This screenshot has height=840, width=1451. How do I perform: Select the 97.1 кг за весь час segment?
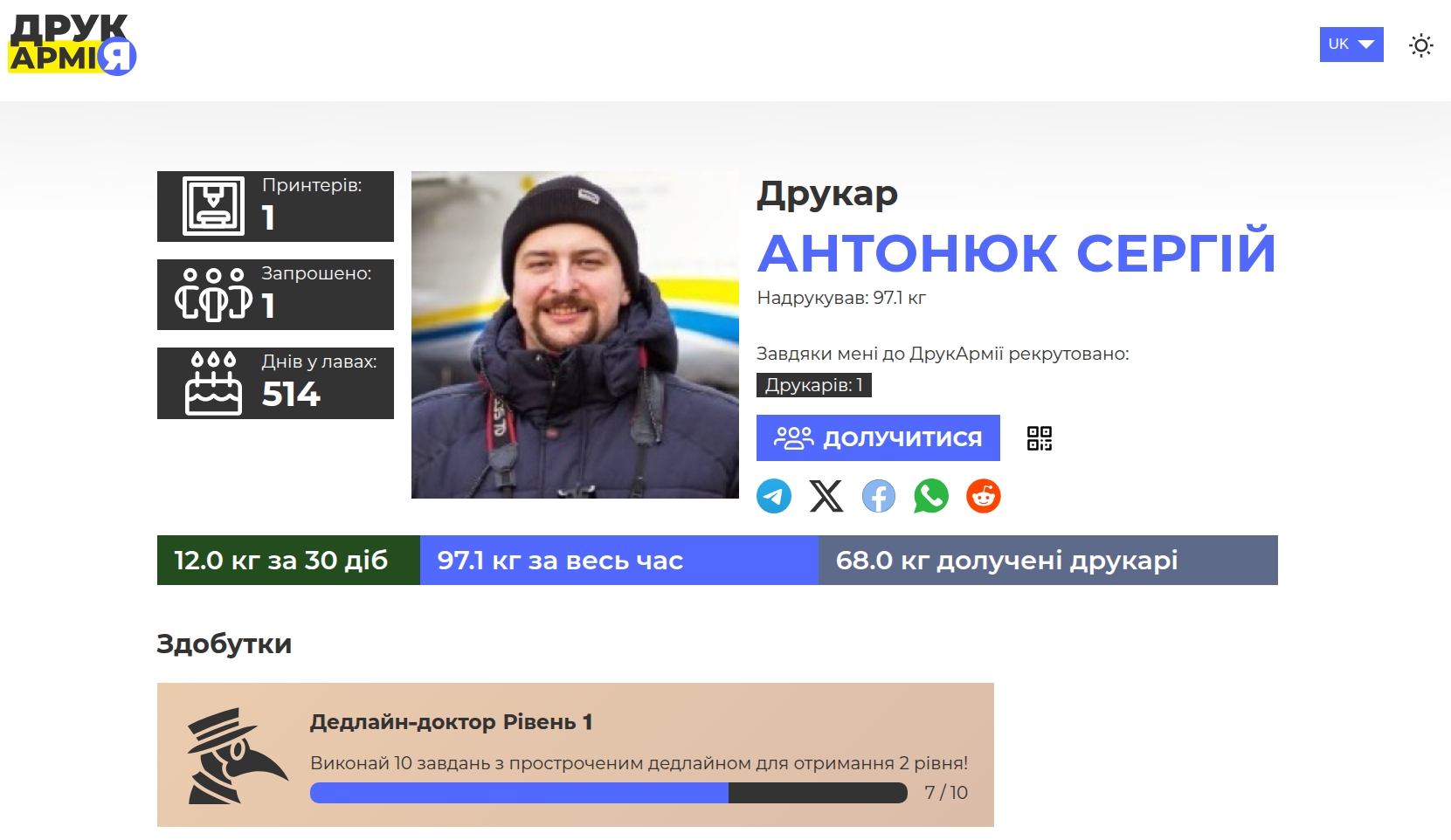coord(619,560)
